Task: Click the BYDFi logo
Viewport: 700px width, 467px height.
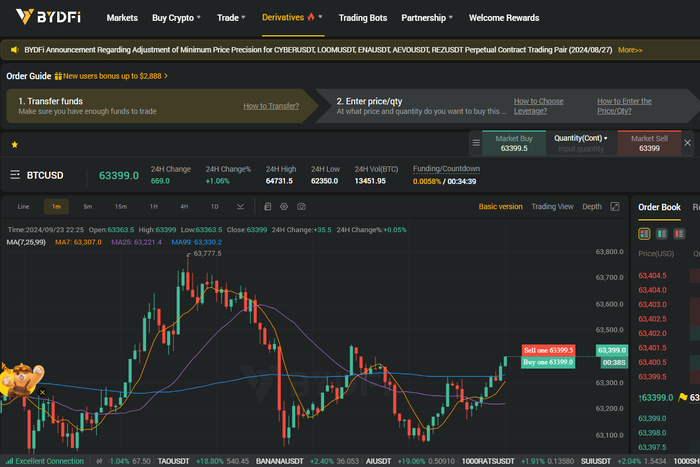Action: tap(48, 17)
